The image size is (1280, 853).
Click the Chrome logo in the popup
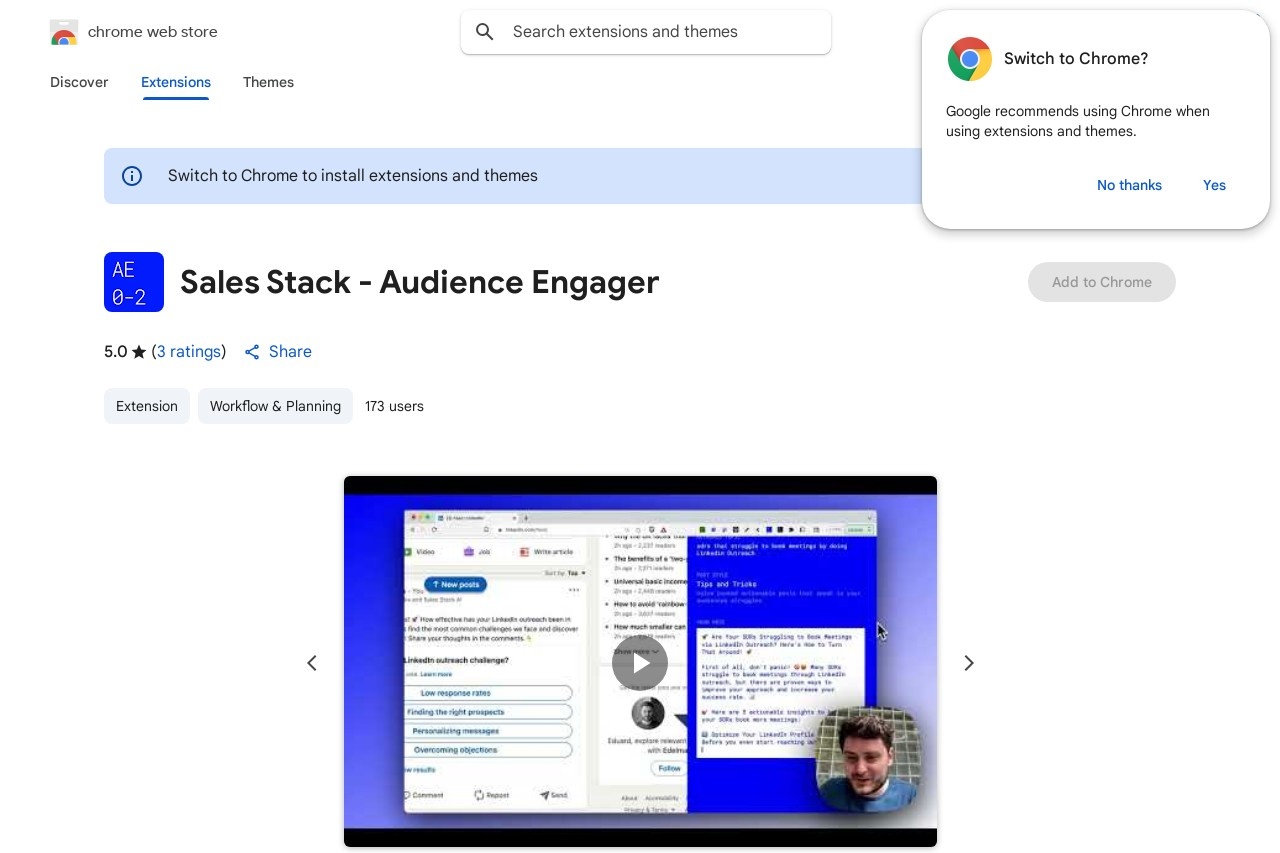coord(970,59)
